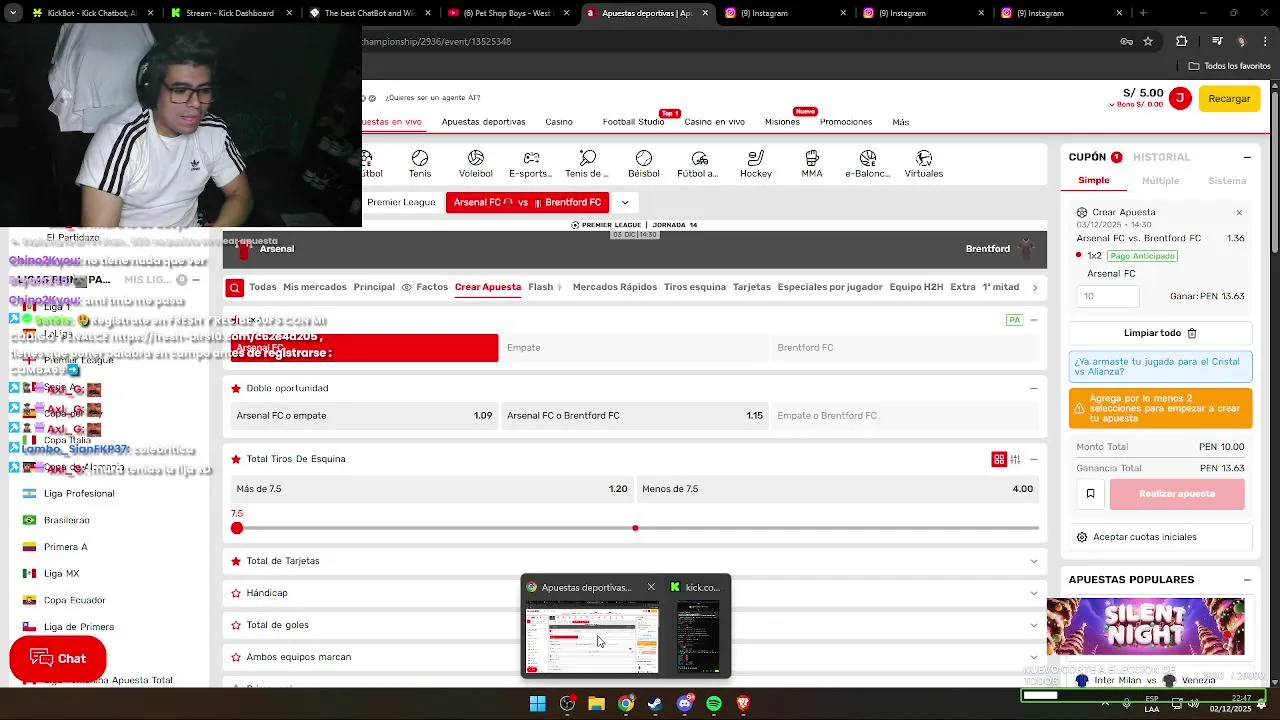Expand the Hándicap market
The image size is (1280, 720).
(1033, 593)
